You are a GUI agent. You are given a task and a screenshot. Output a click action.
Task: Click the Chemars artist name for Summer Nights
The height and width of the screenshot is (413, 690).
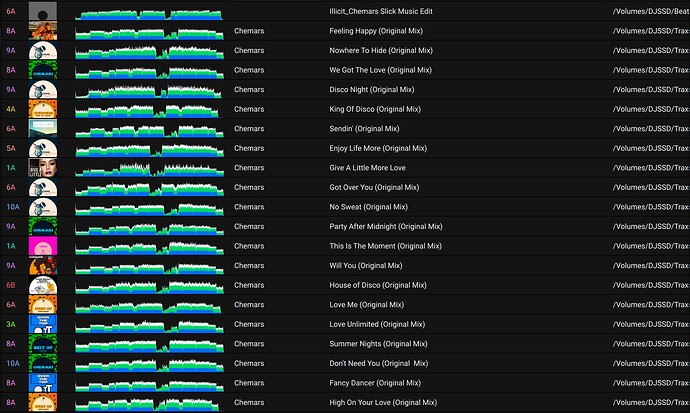coord(249,344)
